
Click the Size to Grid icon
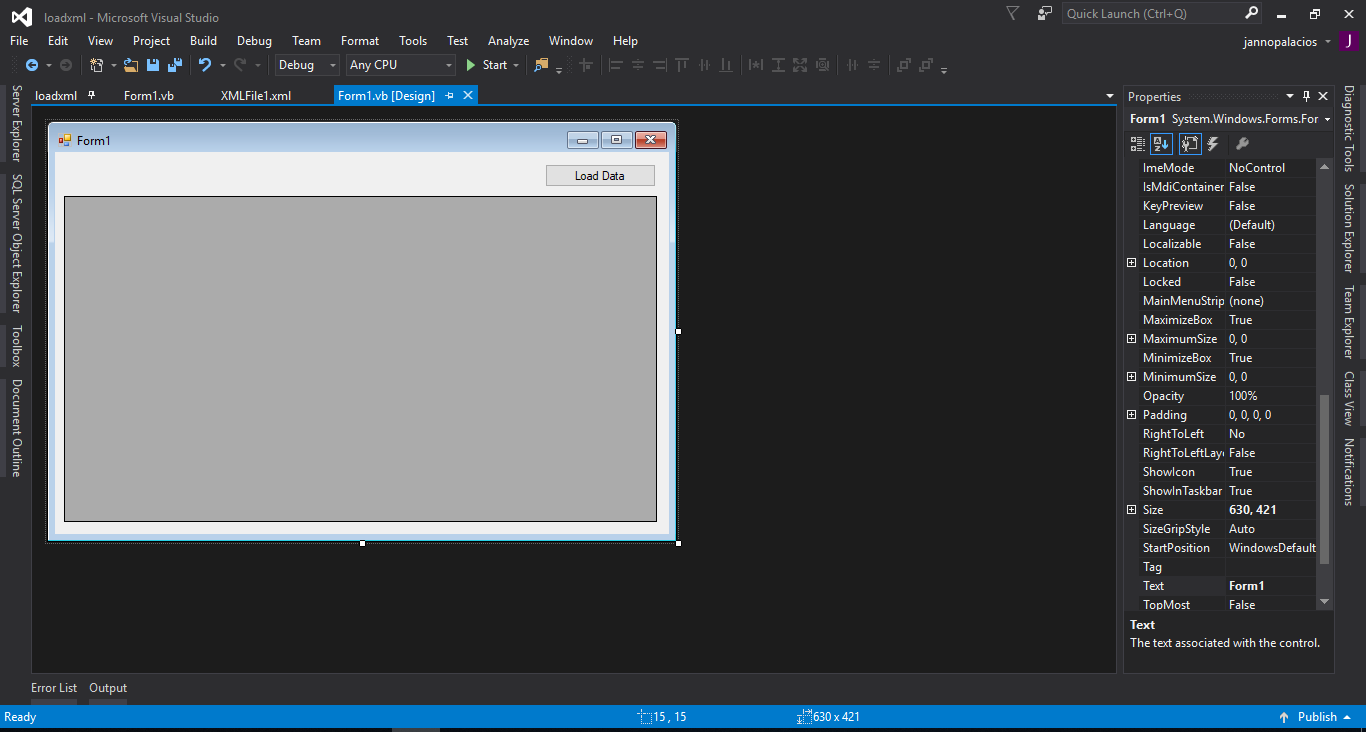(x=822, y=65)
